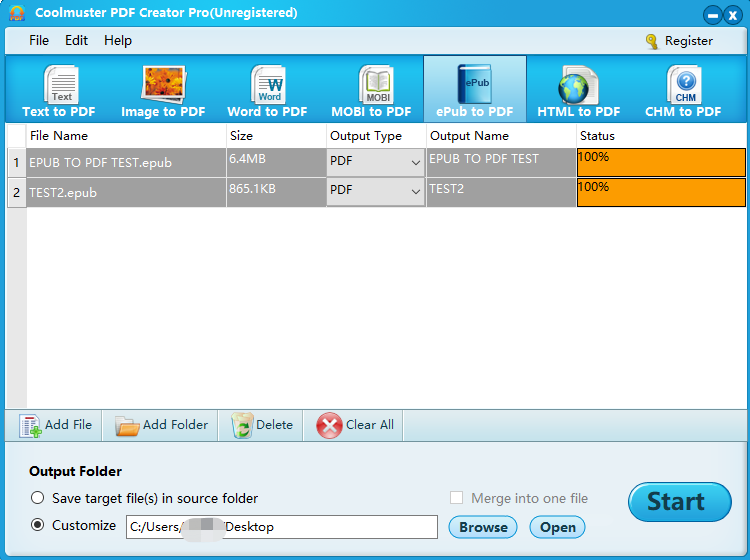Click the Browse button
This screenshot has height=560, width=750.
483,527
